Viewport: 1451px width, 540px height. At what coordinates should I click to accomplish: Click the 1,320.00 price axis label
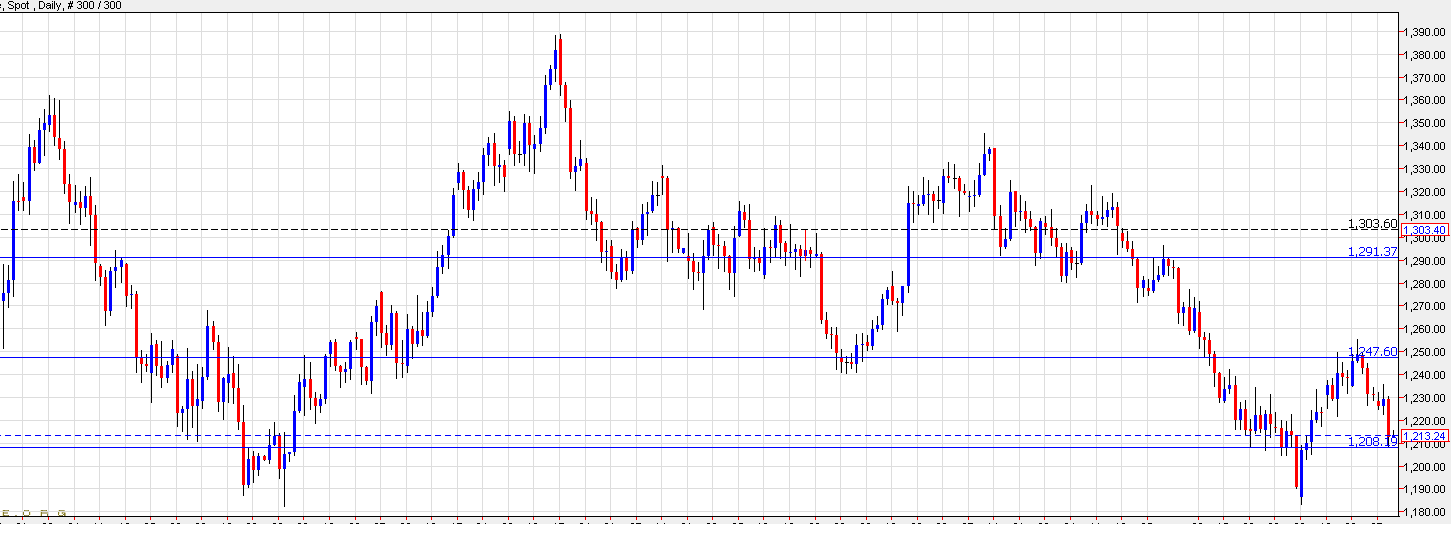[1424, 192]
